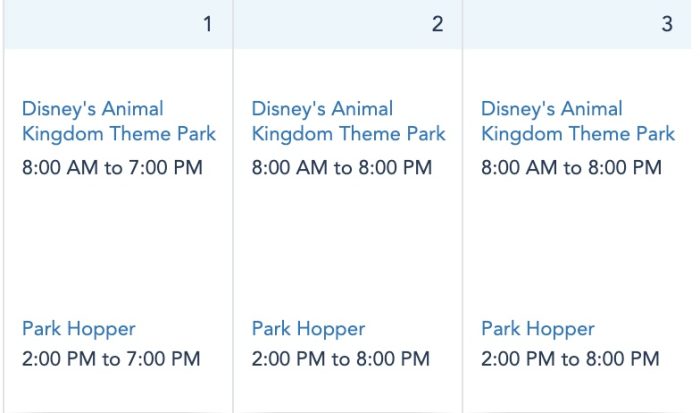This screenshot has height=413, width=700.
Task: Click the 8:00 AM to 7:00 PM hours text
Action: click(112, 167)
